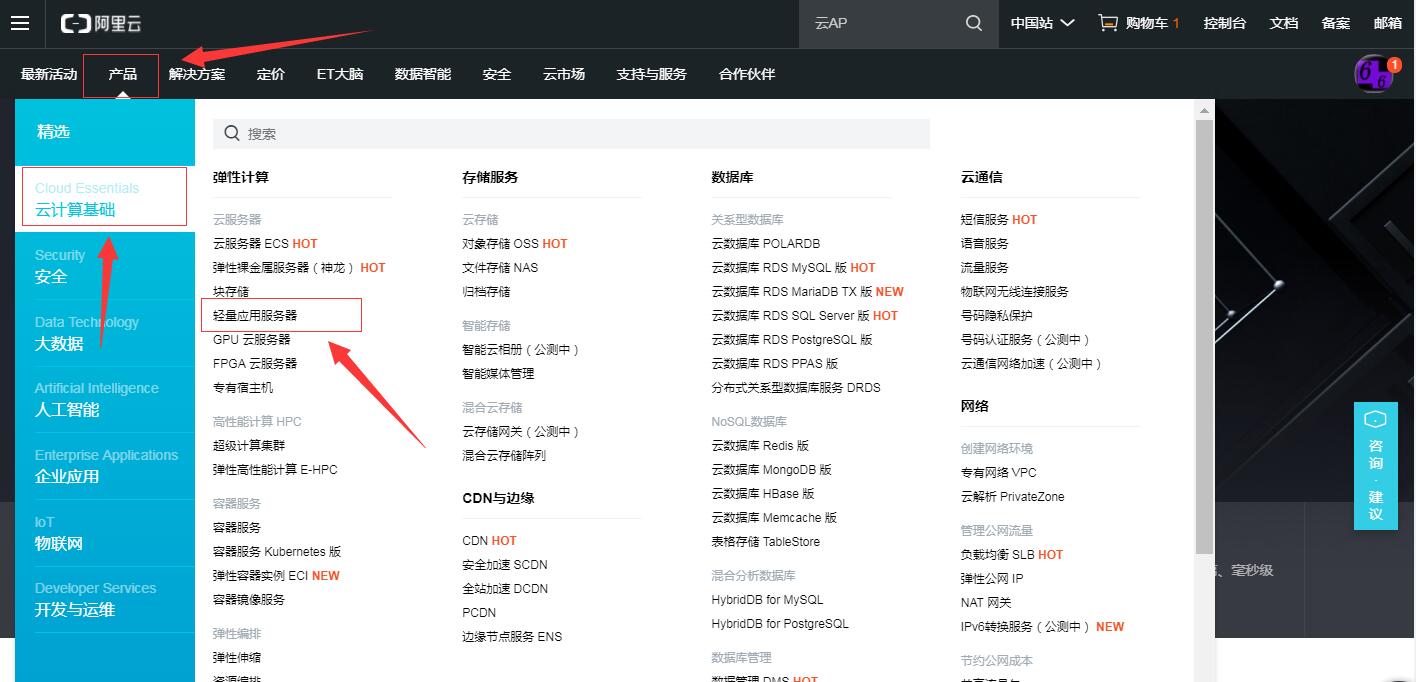1416x682 pixels.
Task: Open 归档存储 link
Action: [x=486, y=291]
